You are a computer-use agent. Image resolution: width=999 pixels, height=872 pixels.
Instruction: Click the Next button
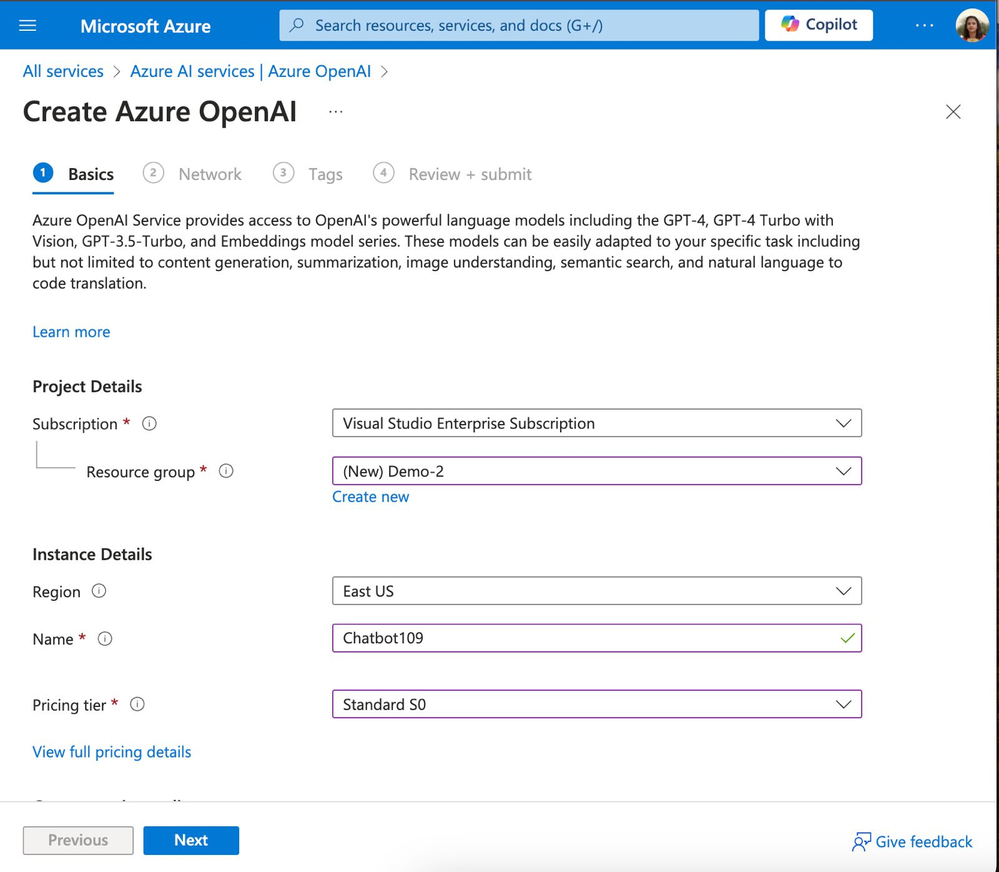coord(191,840)
